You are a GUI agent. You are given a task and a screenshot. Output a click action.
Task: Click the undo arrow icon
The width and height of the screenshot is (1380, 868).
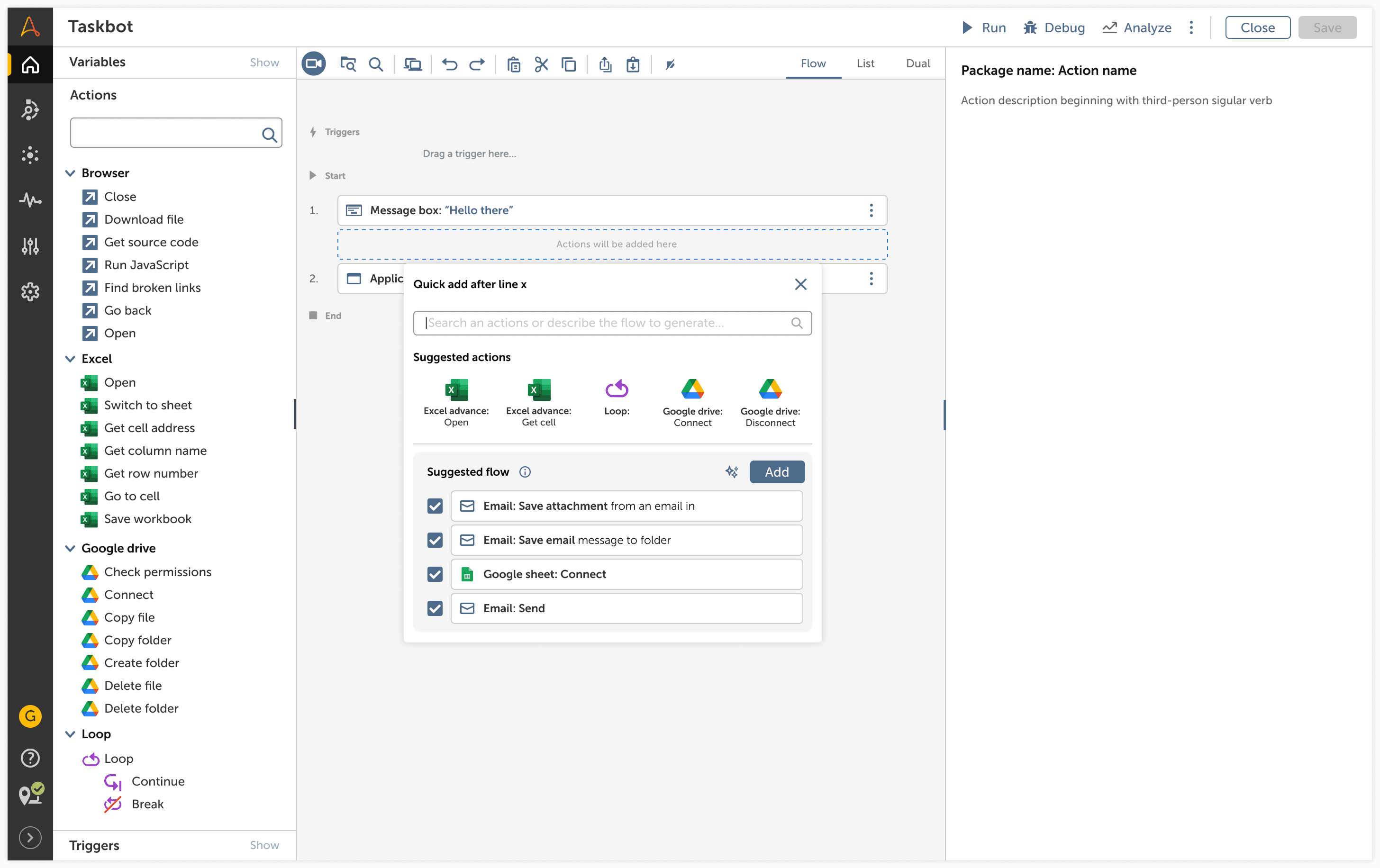coord(449,64)
